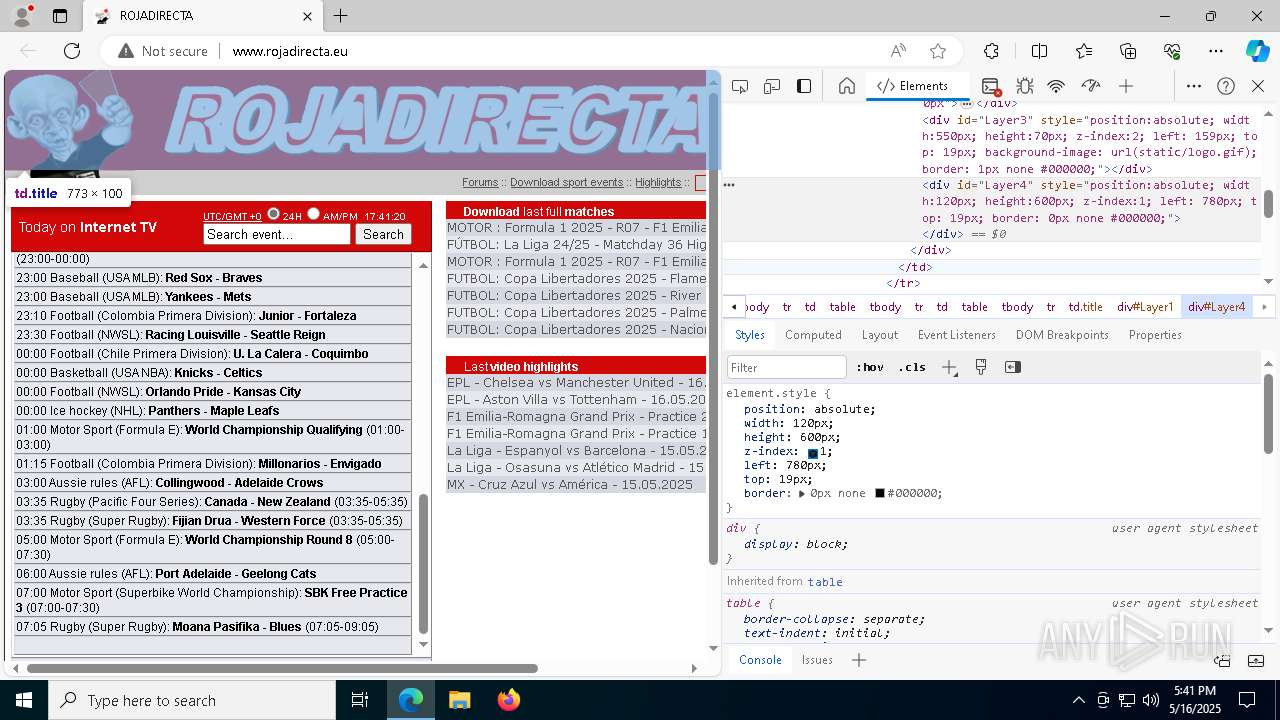Open read aloud icon in address bar

[x=898, y=51]
